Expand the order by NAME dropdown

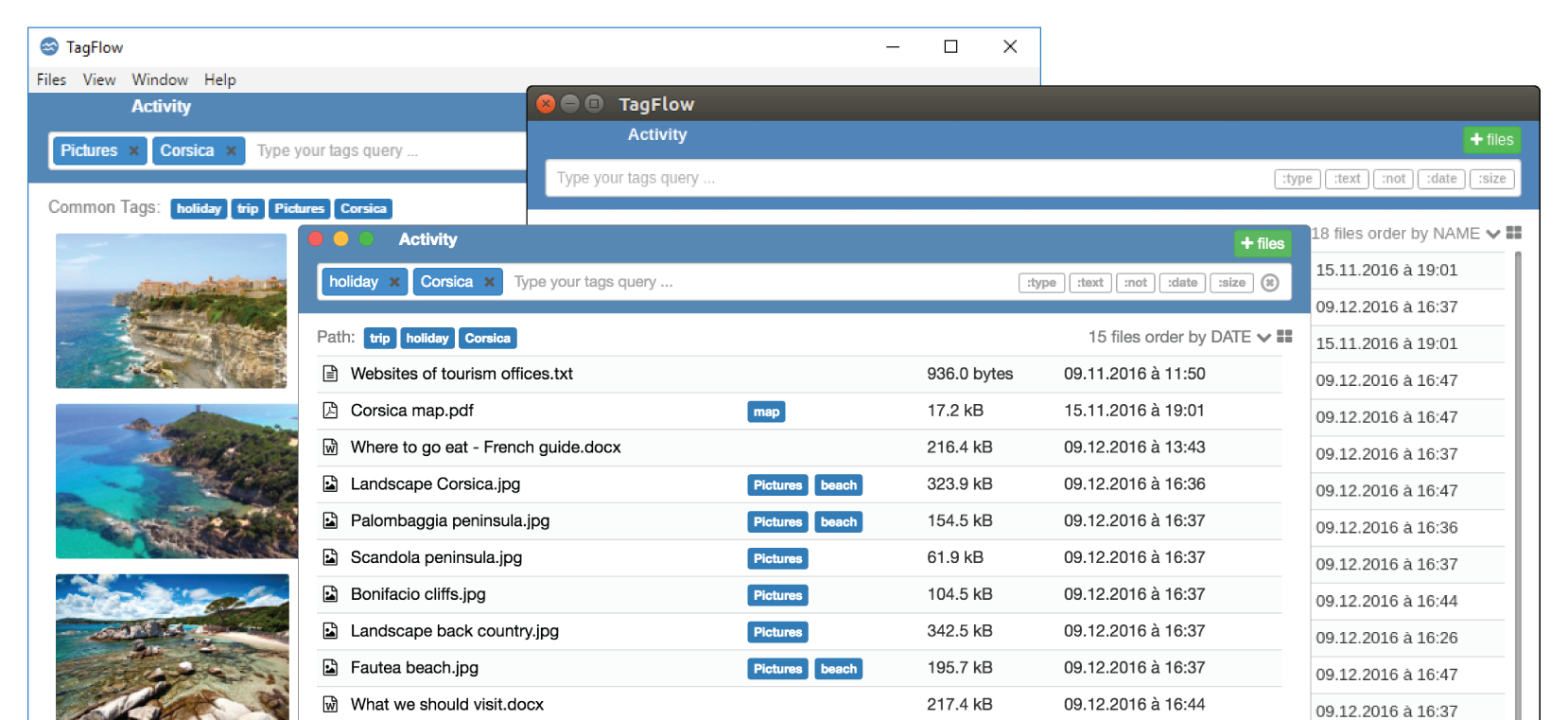click(1493, 234)
